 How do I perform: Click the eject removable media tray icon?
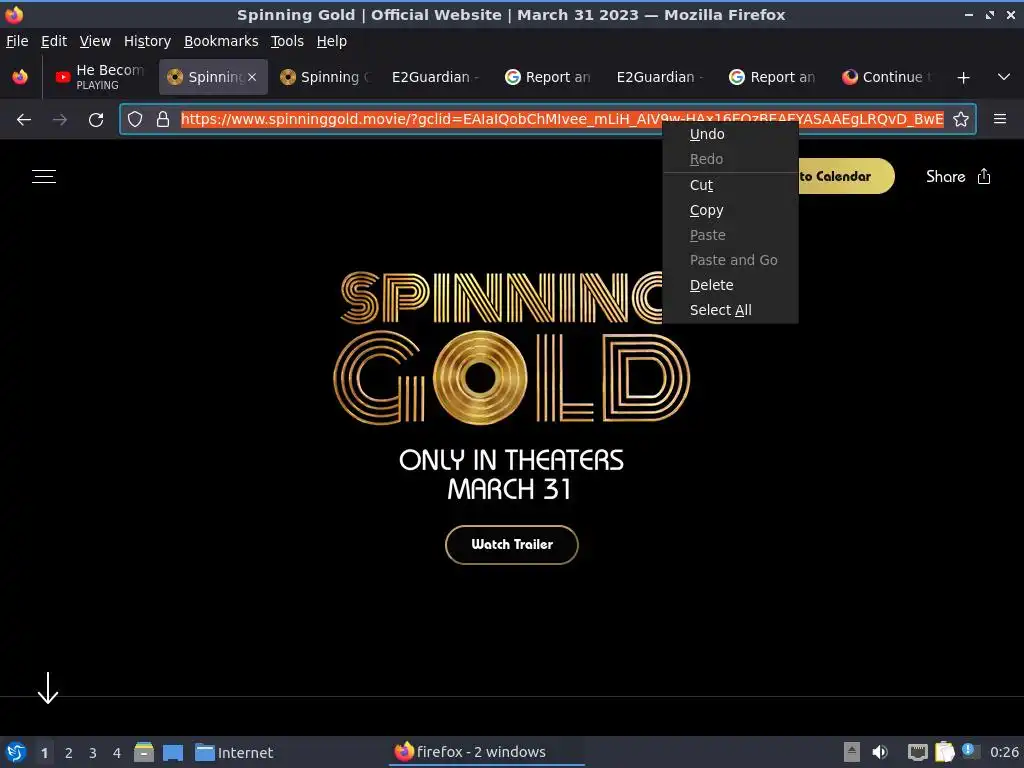click(x=852, y=752)
